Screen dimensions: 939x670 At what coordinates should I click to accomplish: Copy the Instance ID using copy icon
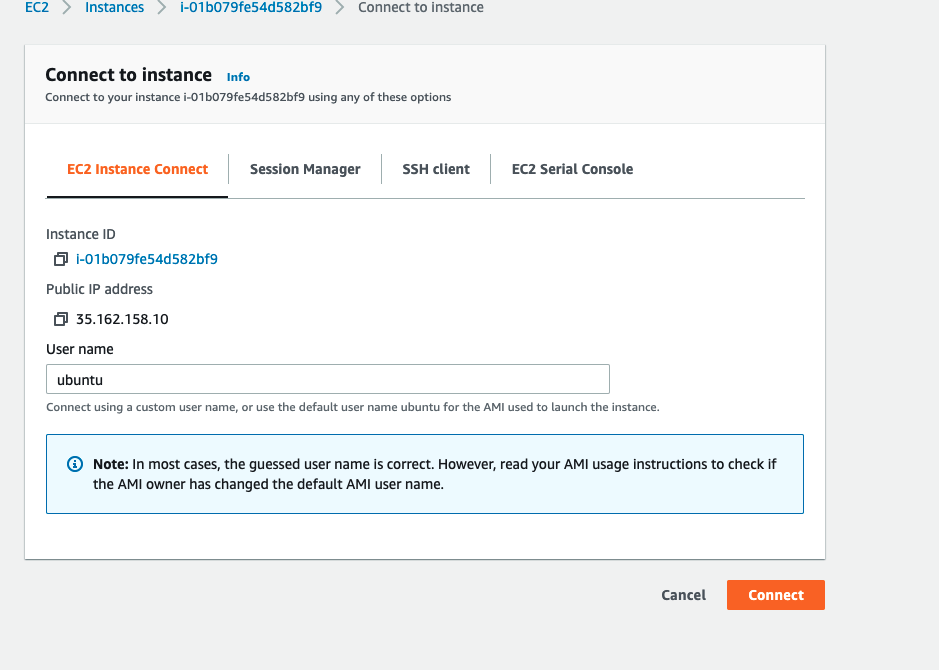point(60,260)
